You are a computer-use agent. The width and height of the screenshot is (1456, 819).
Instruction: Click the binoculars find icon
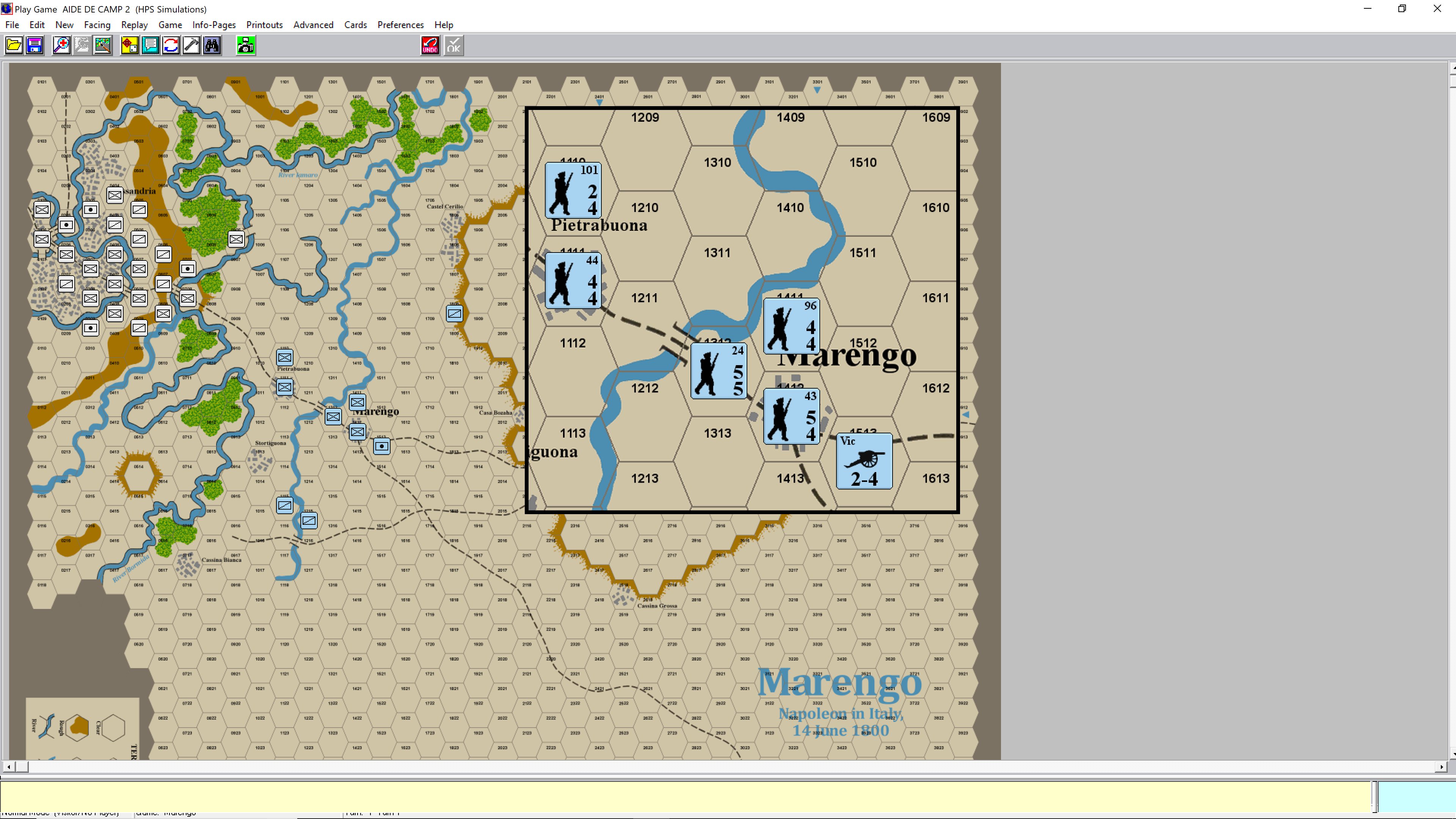pos(212,45)
